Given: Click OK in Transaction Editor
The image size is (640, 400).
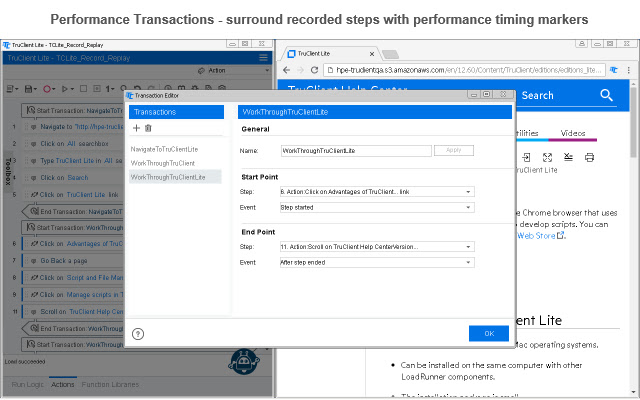Looking at the screenshot, I should [489, 333].
